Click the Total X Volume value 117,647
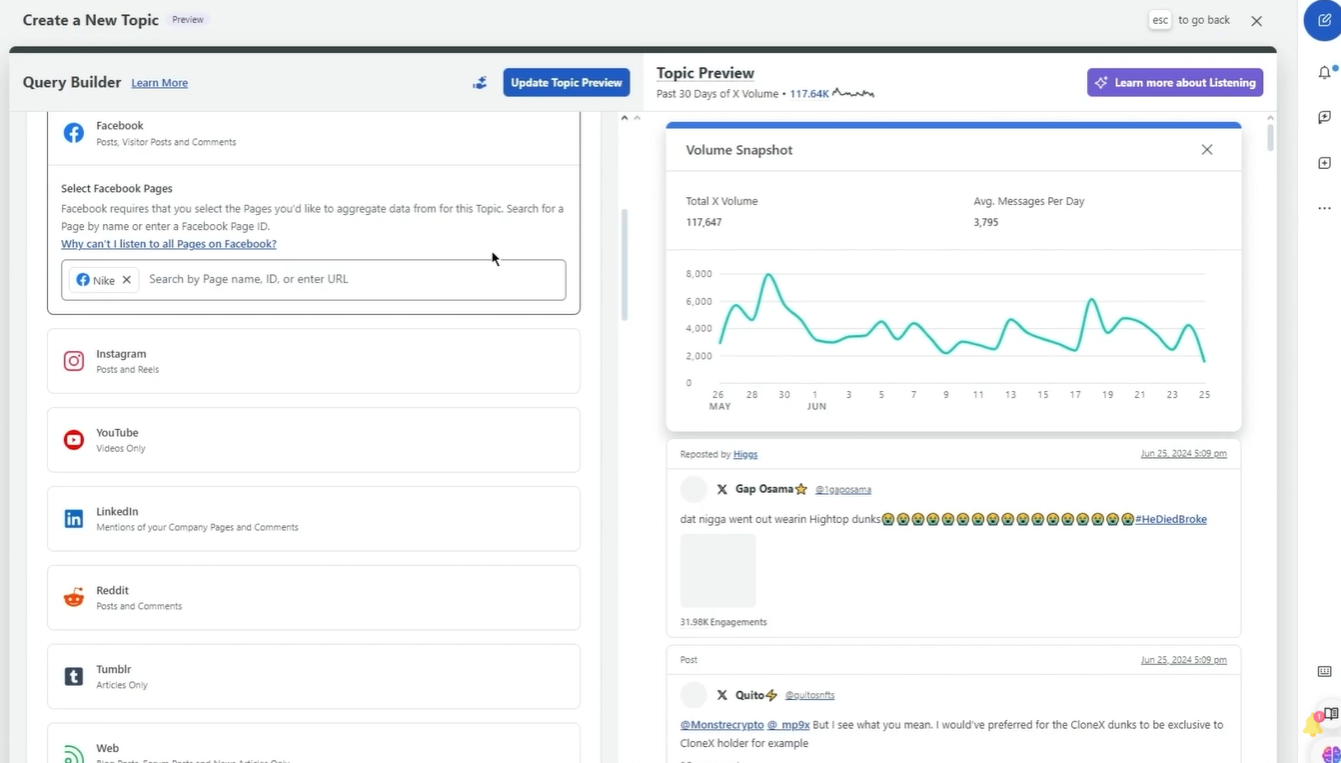This screenshot has width=1341, height=763. (x=704, y=222)
